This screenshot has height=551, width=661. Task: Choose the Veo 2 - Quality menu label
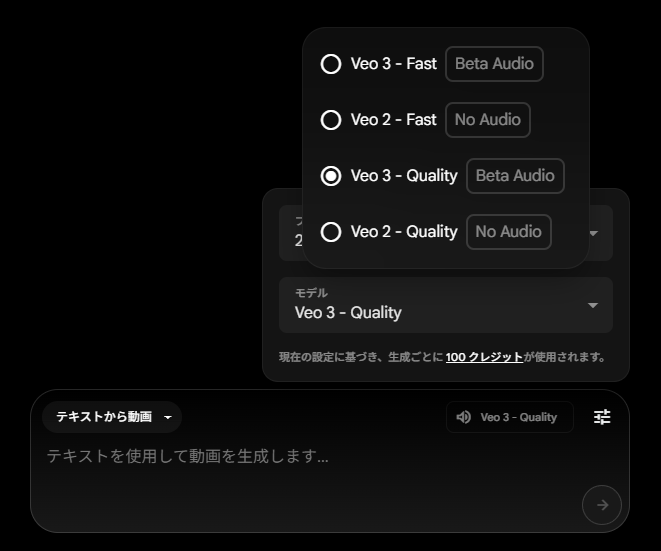pos(404,232)
